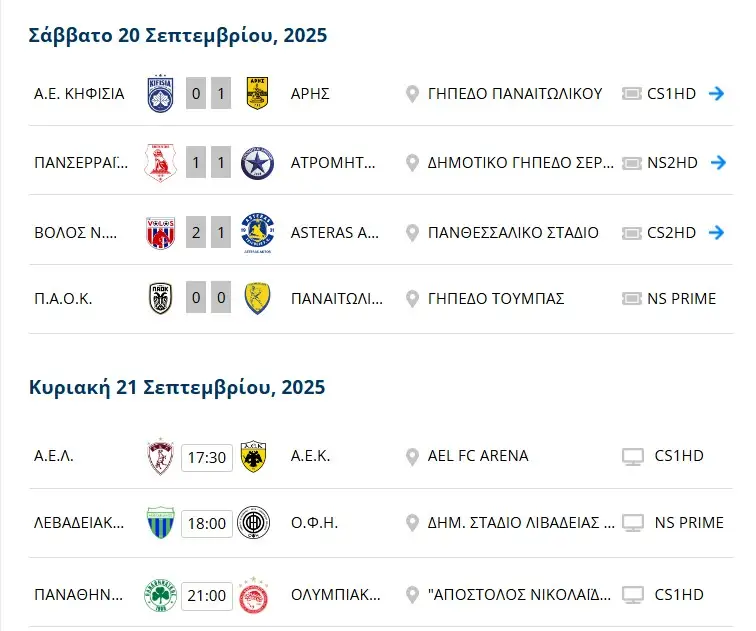The width and height of the screenshot is (756, 631).
Task: Click the Aris yellow team crest
Action: point(258,94)
